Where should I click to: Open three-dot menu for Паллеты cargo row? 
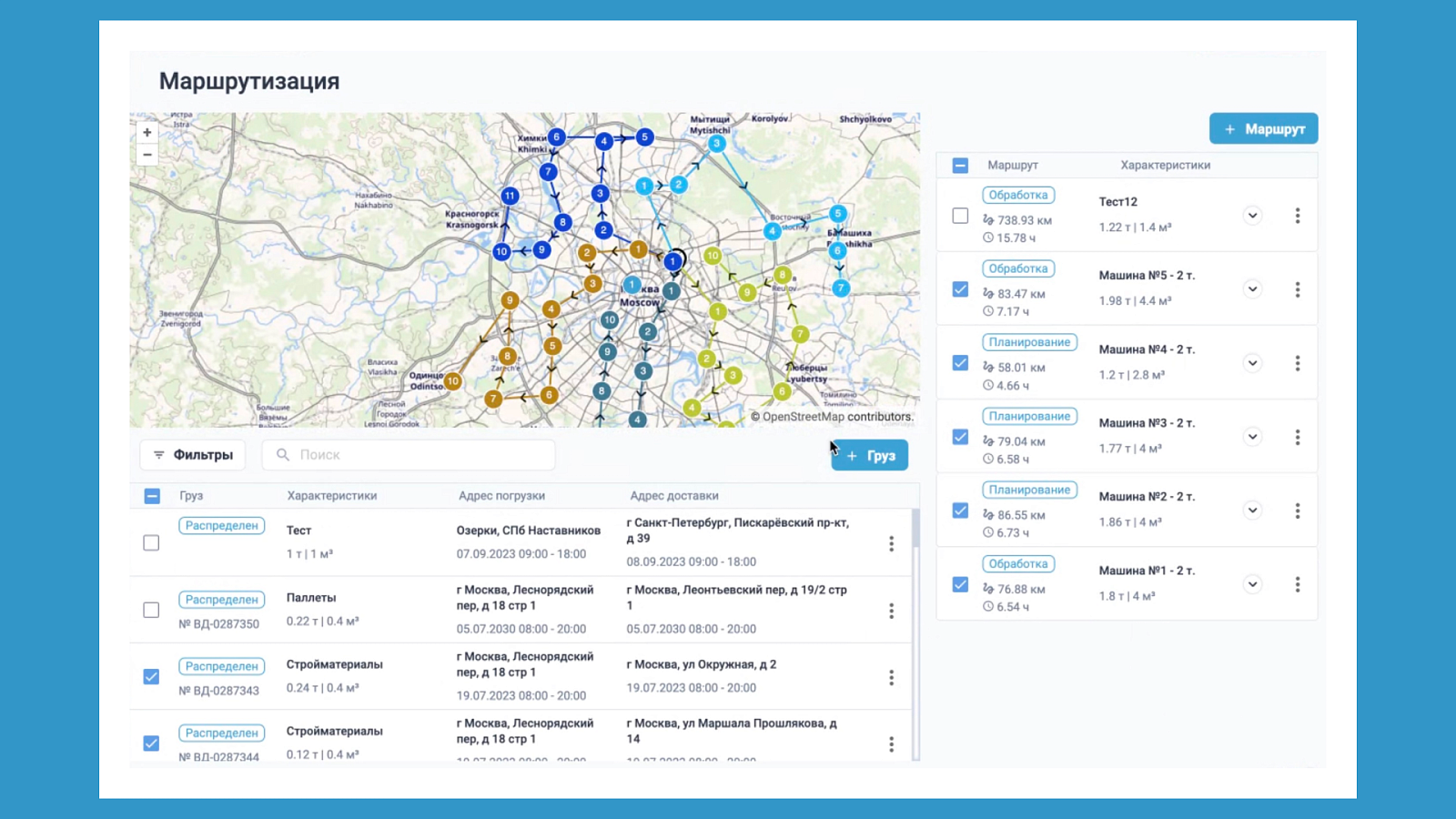(x=891, y=611)
